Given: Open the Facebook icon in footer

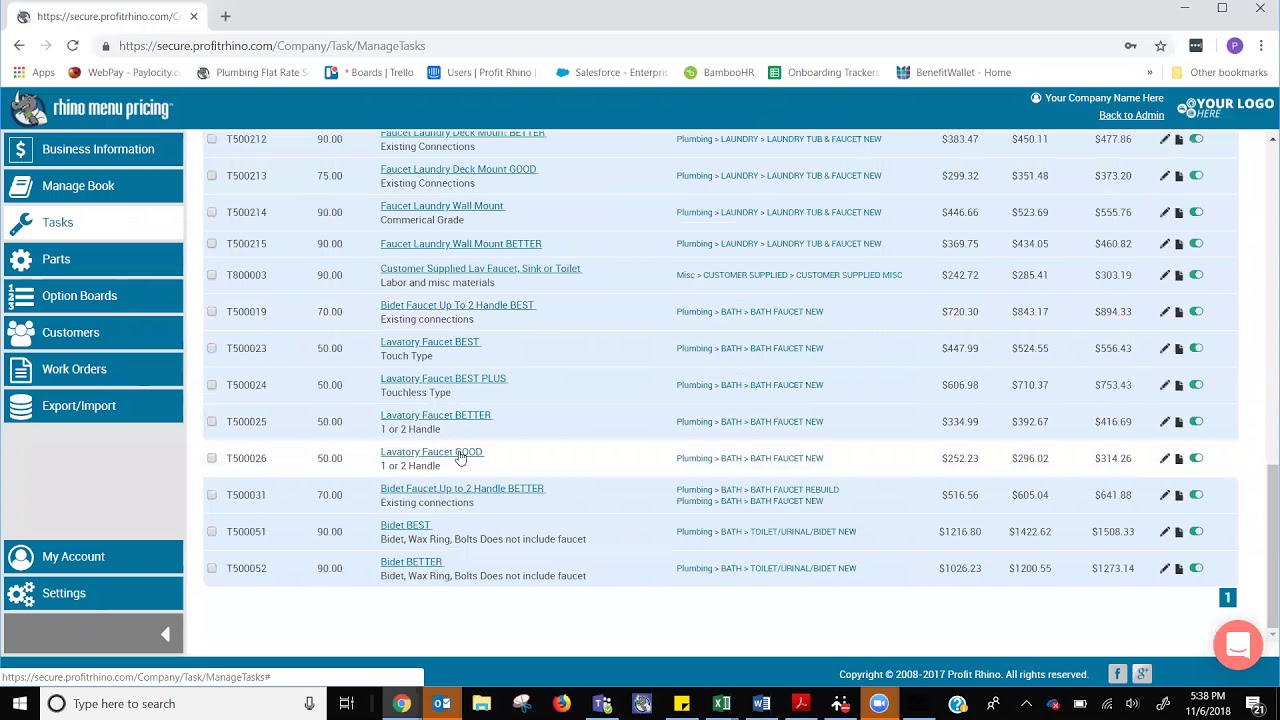Looking at the screenshot, I should tap(1117, 674).
